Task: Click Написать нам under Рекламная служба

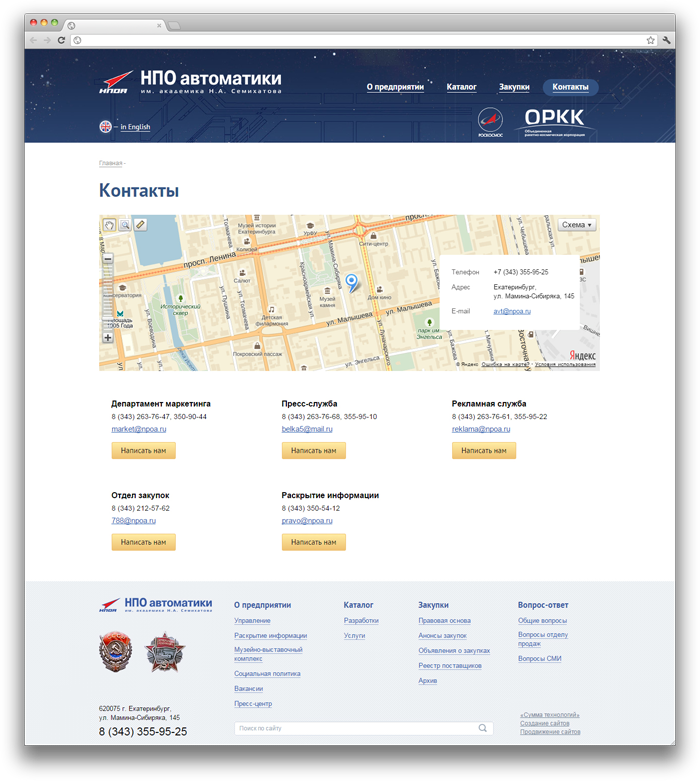Action: point(484,450)
